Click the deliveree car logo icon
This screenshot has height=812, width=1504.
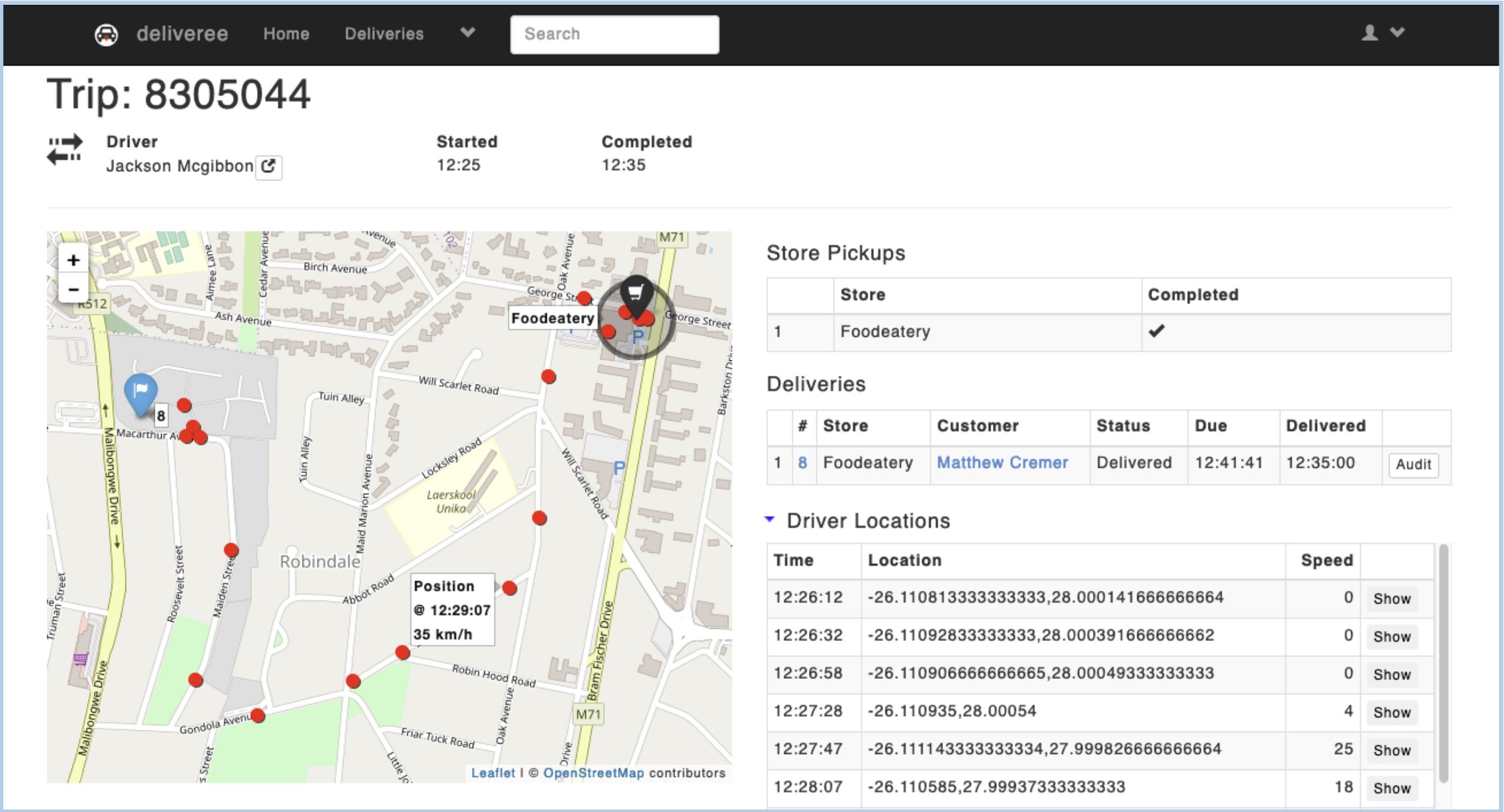pyautogui.click(x=106, y=34)
